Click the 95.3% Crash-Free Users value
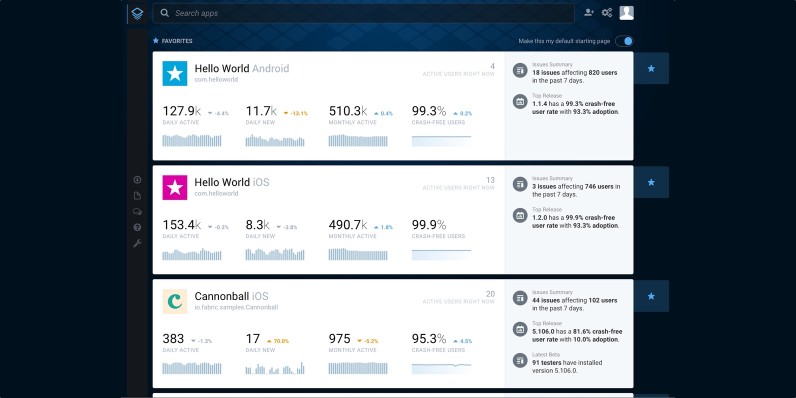Screen dimensions: 796x398 coord(429,339)
